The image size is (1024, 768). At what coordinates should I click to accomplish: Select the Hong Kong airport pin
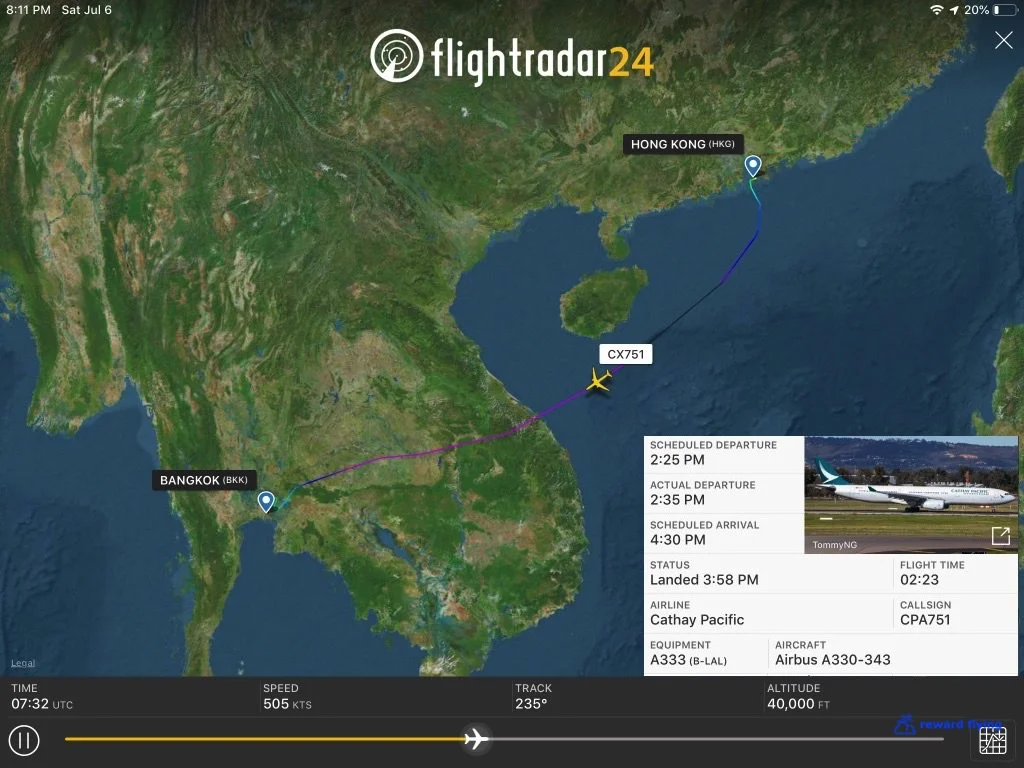click(x=753, y=166)
